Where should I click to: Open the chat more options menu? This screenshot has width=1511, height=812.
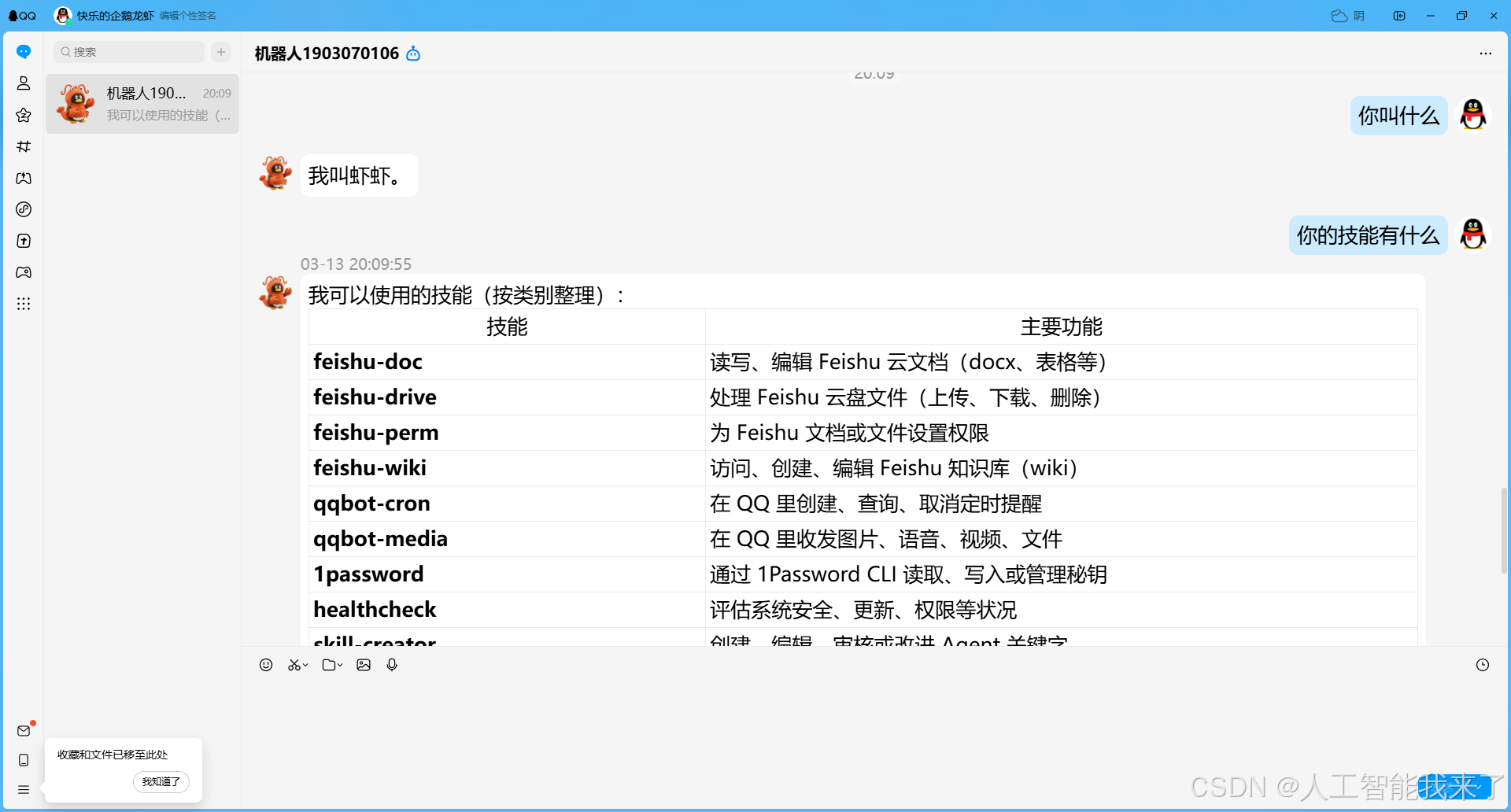click(x=1486, y=54)
